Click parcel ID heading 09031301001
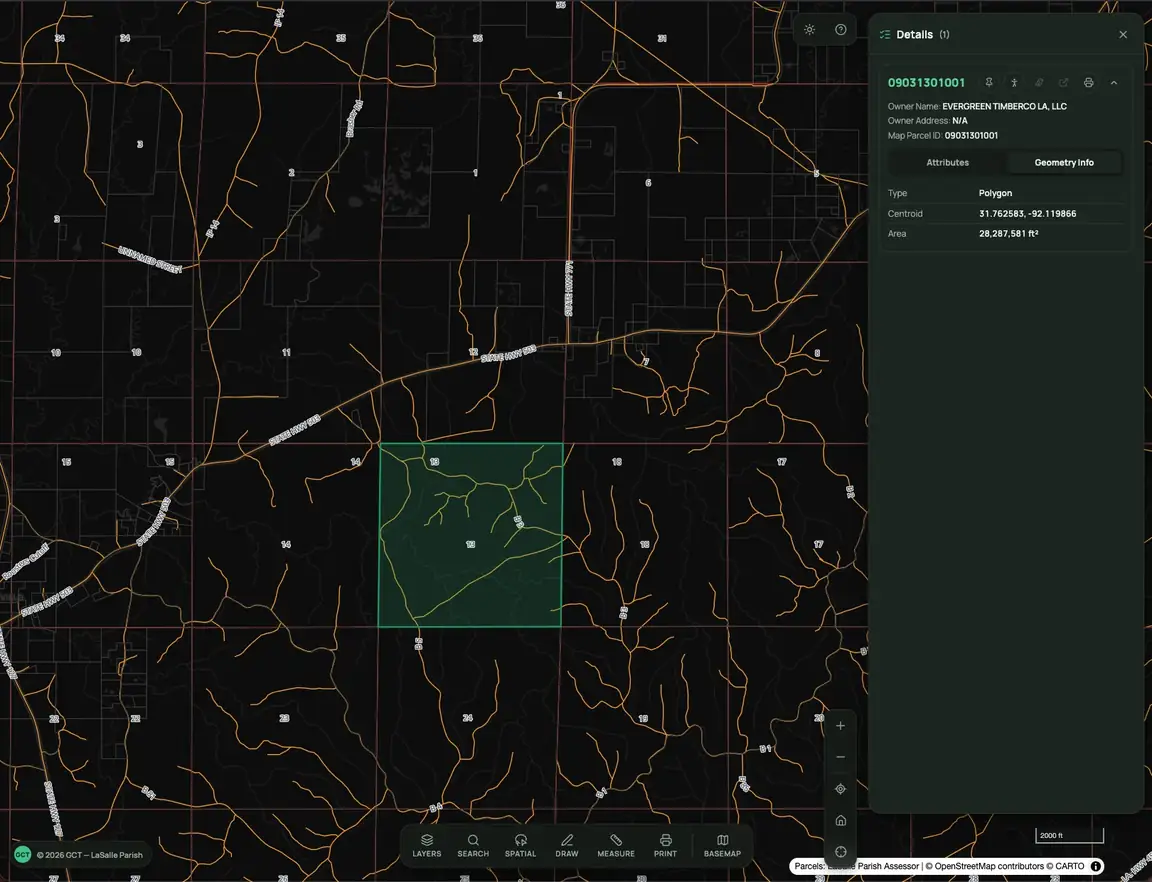Viewport: 1152px width, 882px height. click(x=926, y=82)
